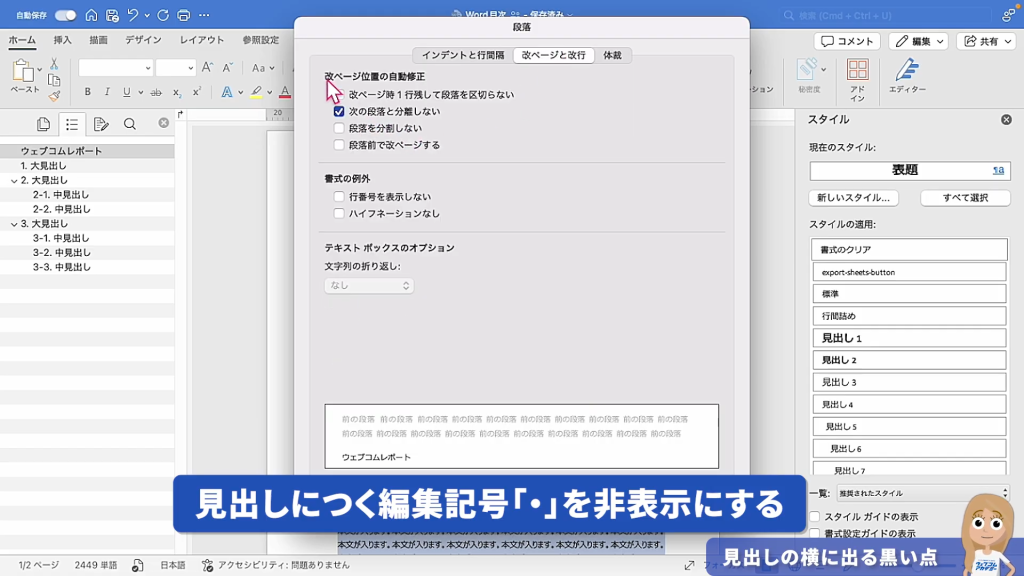The width and height of the screenshot is (1024, 576).
Task: Click the Home icon in title bar
Action: point(91,15)
